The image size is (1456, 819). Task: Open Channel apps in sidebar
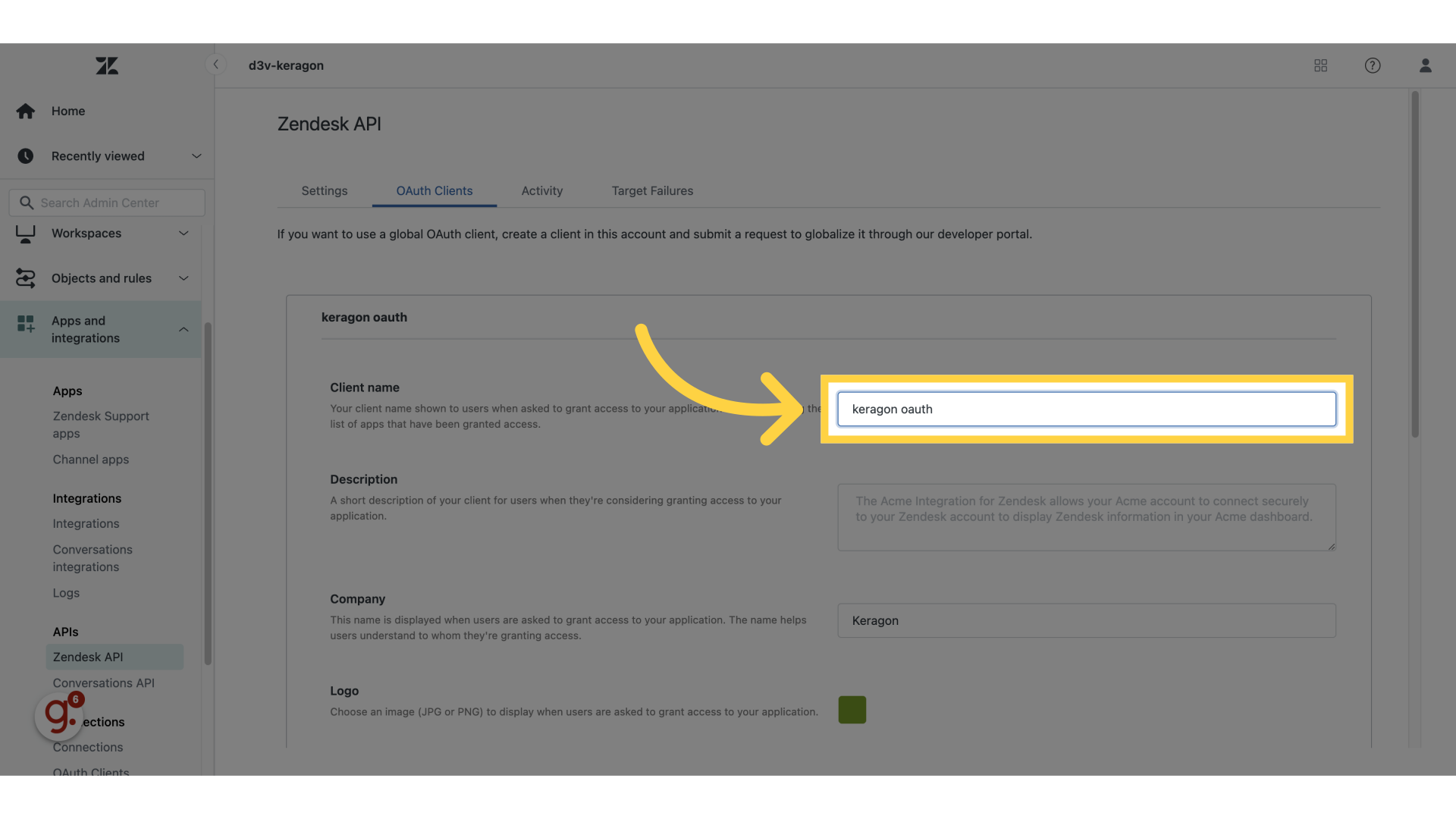tap(91, 460)
